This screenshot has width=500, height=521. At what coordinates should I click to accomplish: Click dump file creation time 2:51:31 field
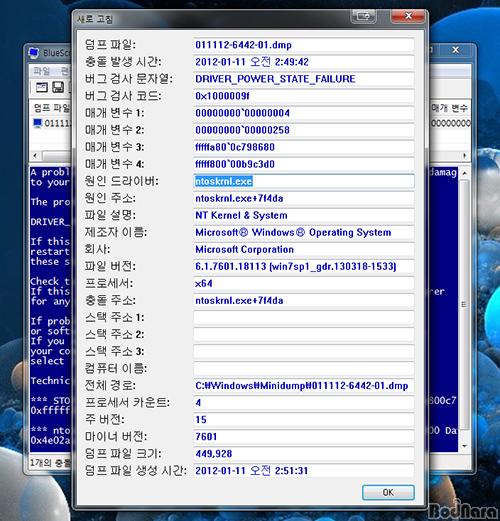click(304, 470)
